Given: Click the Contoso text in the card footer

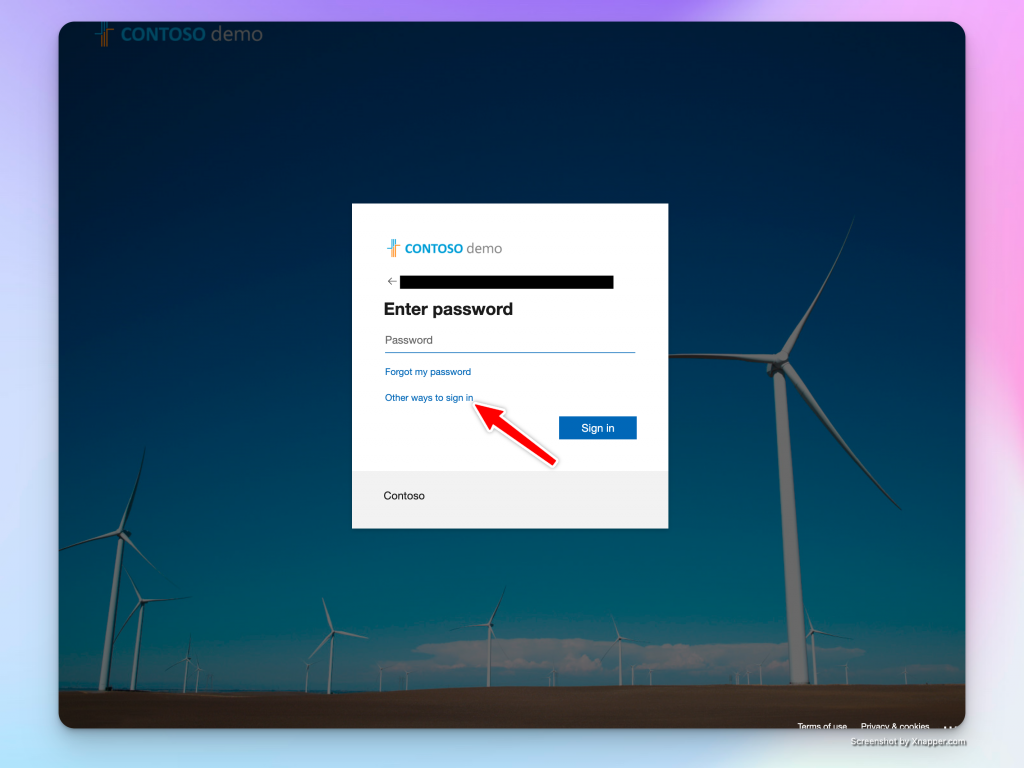Looking at the screenshot, I should [x=404, y=496].
